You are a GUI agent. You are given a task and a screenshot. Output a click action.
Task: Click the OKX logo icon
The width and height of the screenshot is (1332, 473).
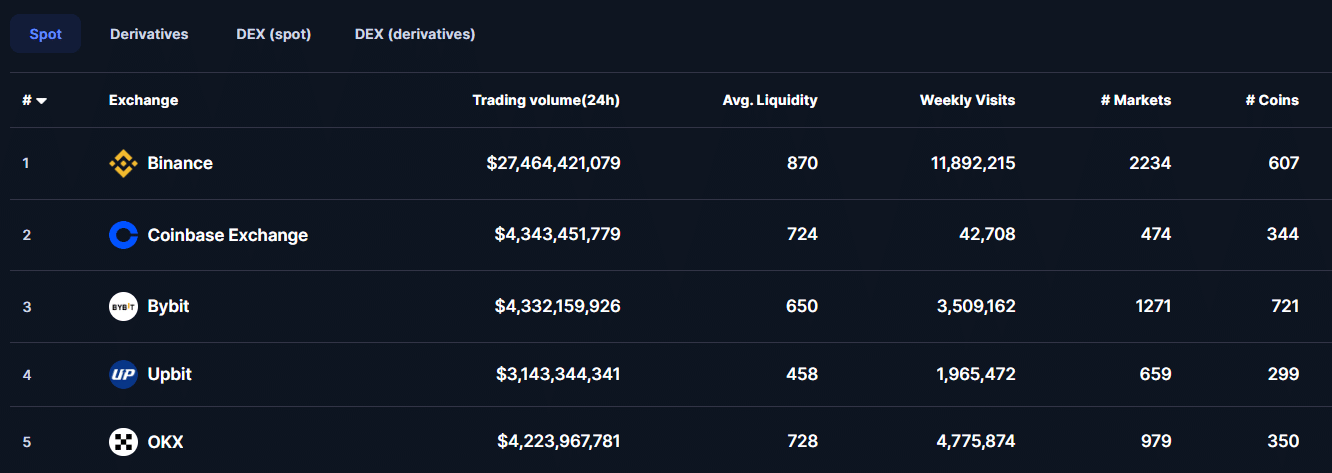click(123, 441)
